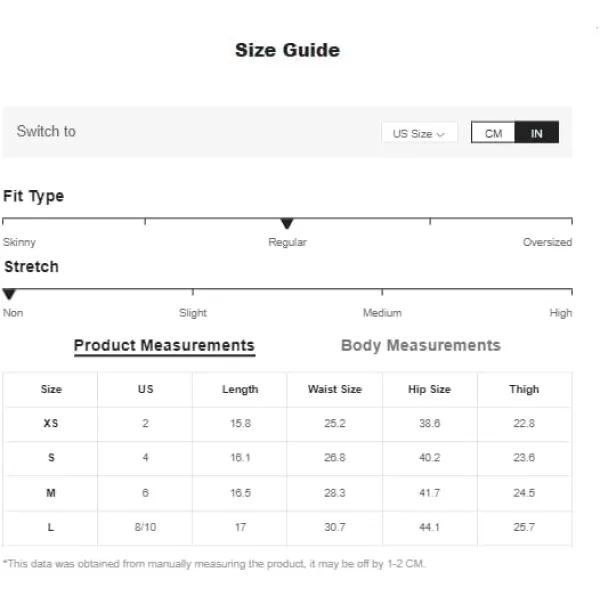Click the Stretch triangle marker at Non
The width and height of the screenshot is (600, 600).
click(x=9, y=294)
